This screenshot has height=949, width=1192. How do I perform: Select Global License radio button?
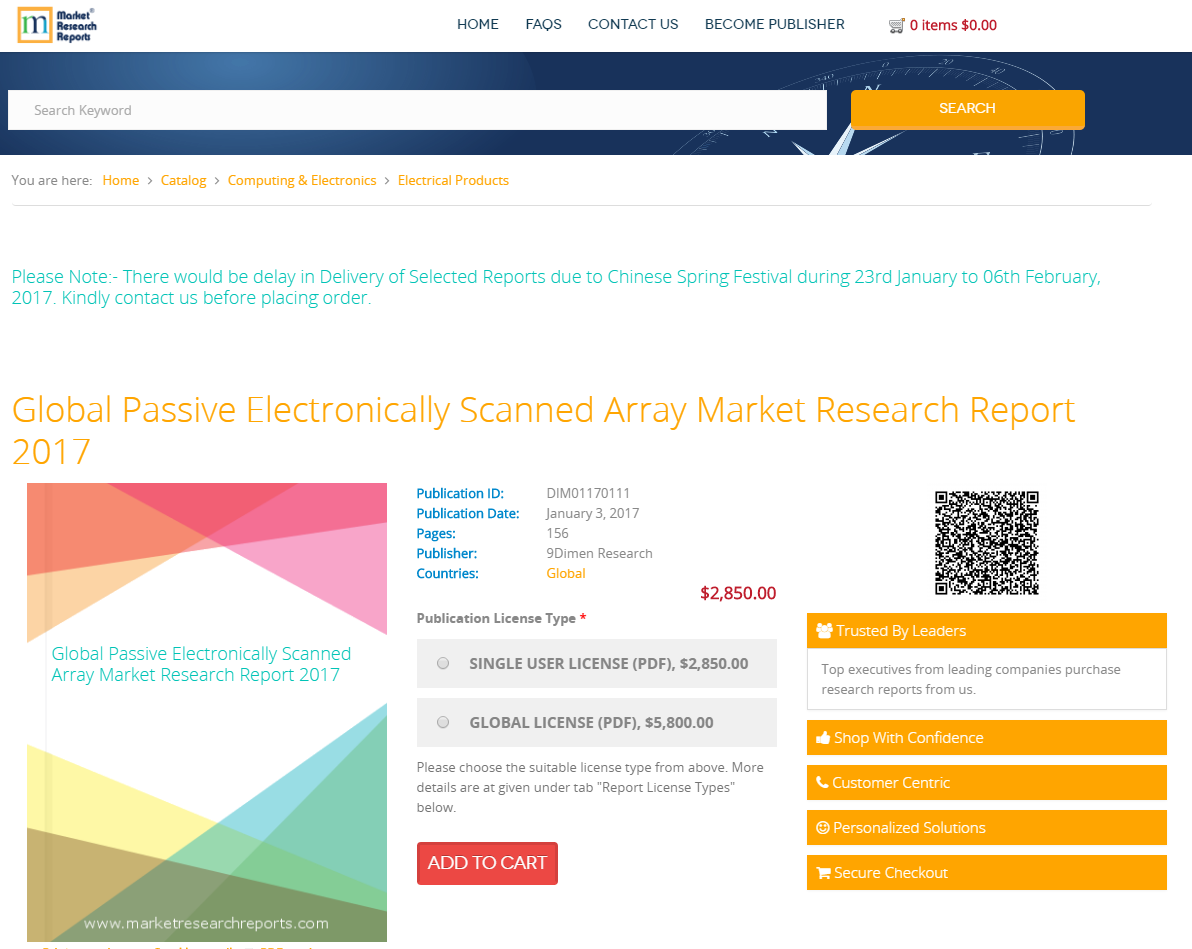pyautogui.click(x=443, y=722)
